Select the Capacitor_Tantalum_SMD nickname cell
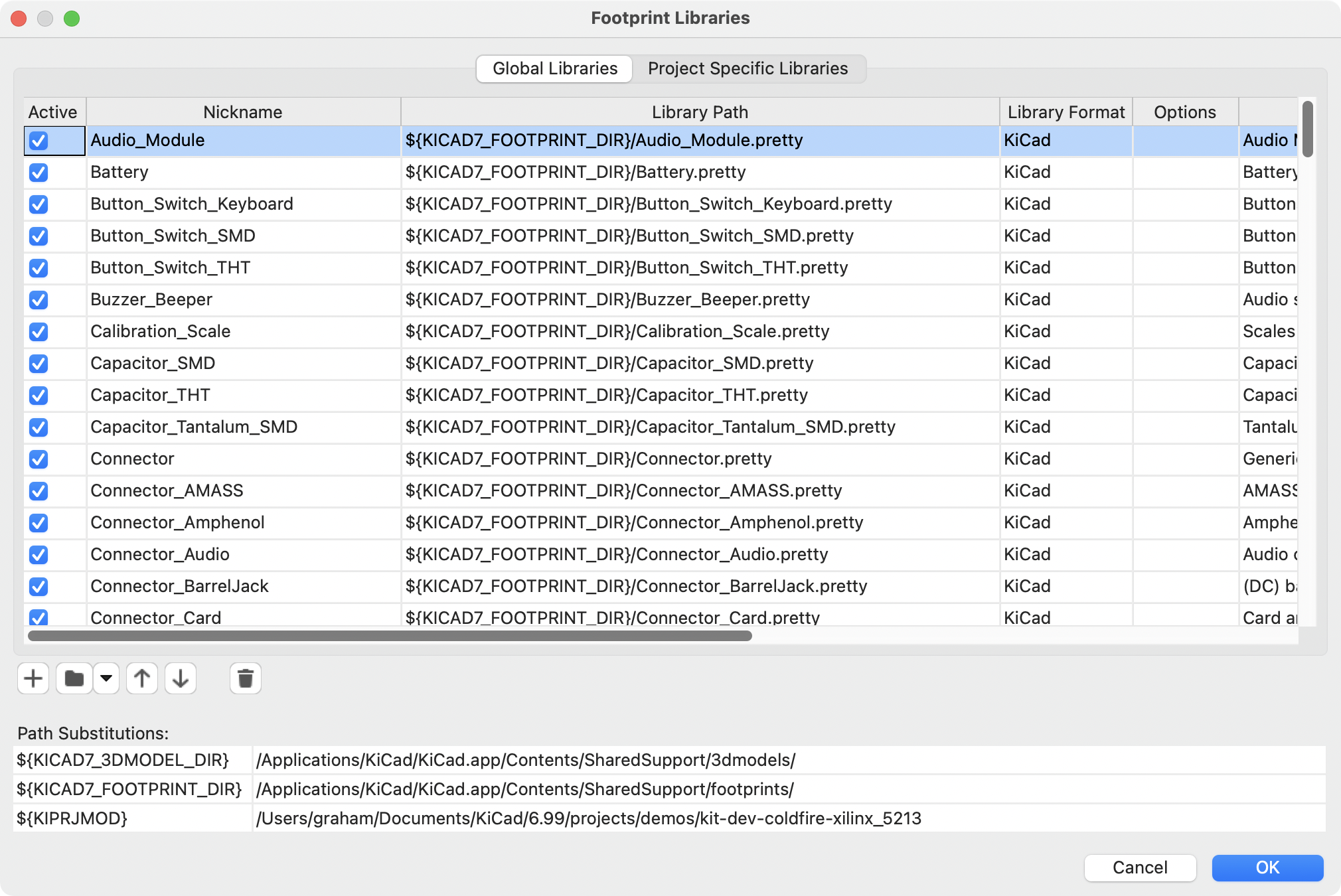 (x=243, y=427)
